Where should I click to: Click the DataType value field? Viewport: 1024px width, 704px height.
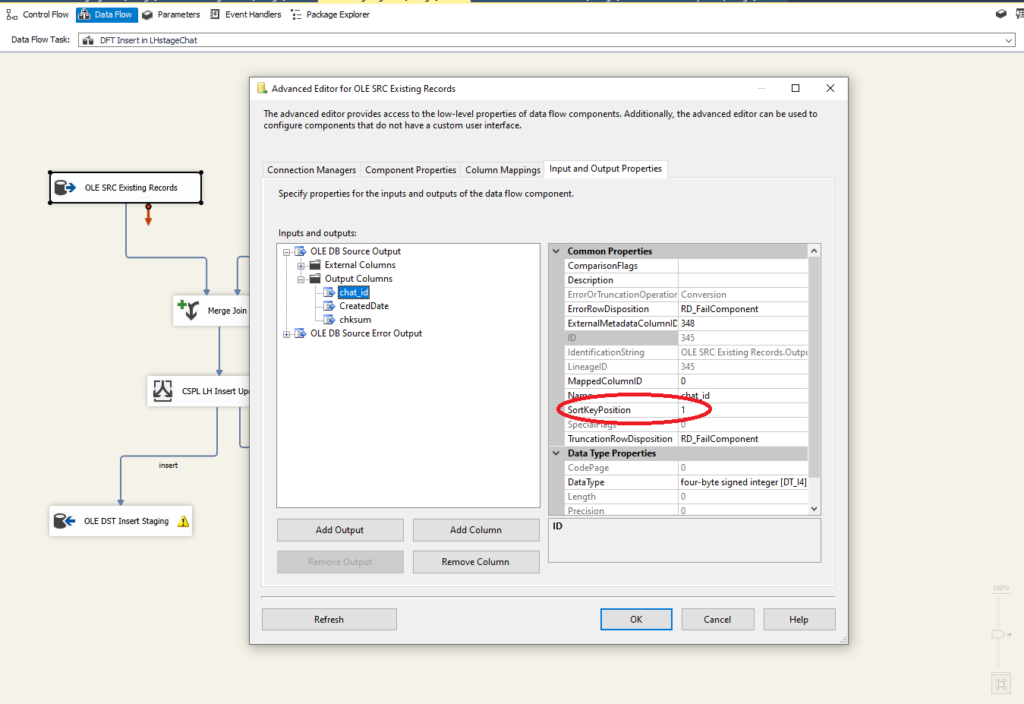tap(743, 482)
